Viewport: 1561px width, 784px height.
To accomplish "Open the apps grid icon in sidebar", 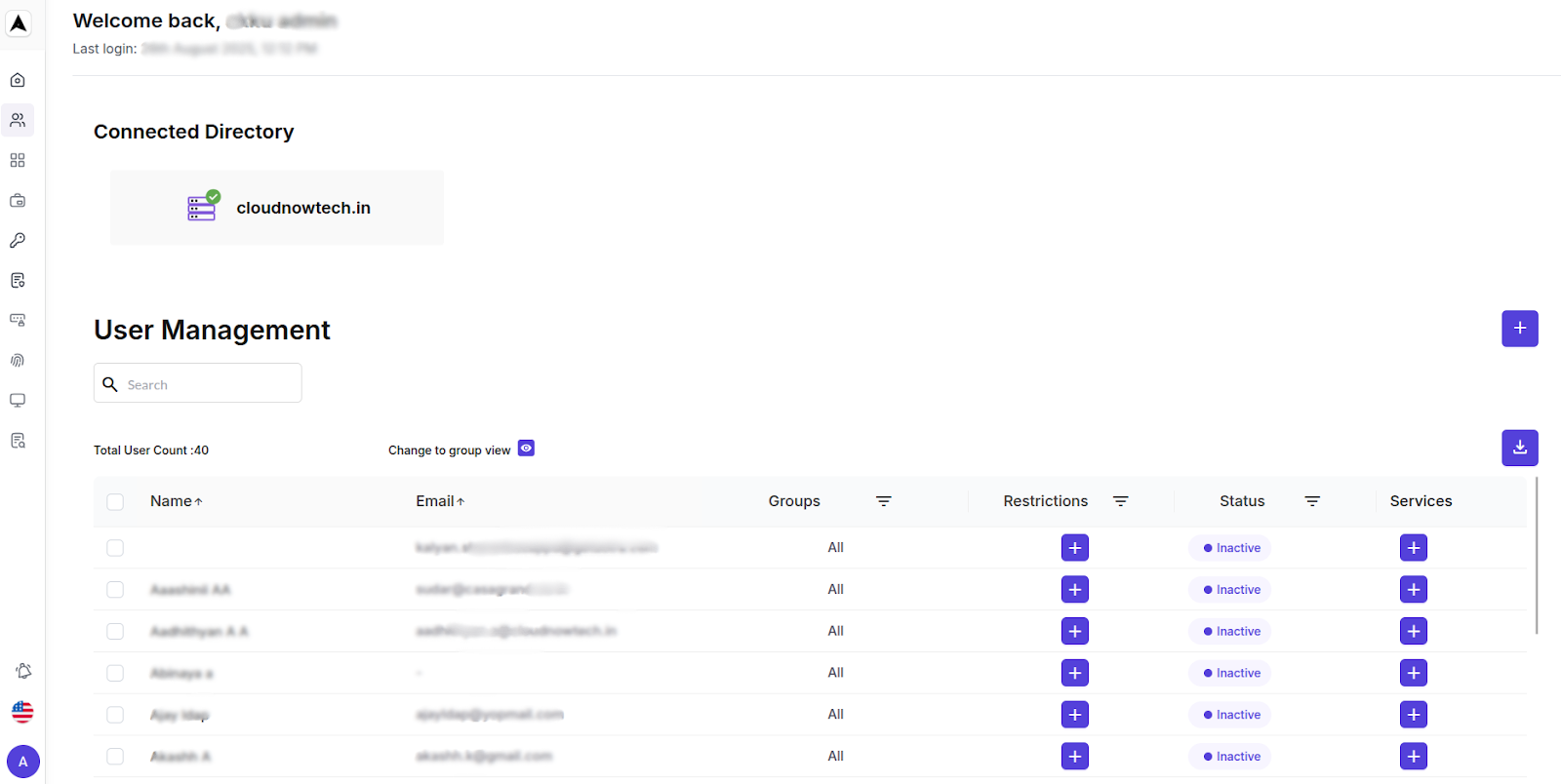I will pos(18,160).
